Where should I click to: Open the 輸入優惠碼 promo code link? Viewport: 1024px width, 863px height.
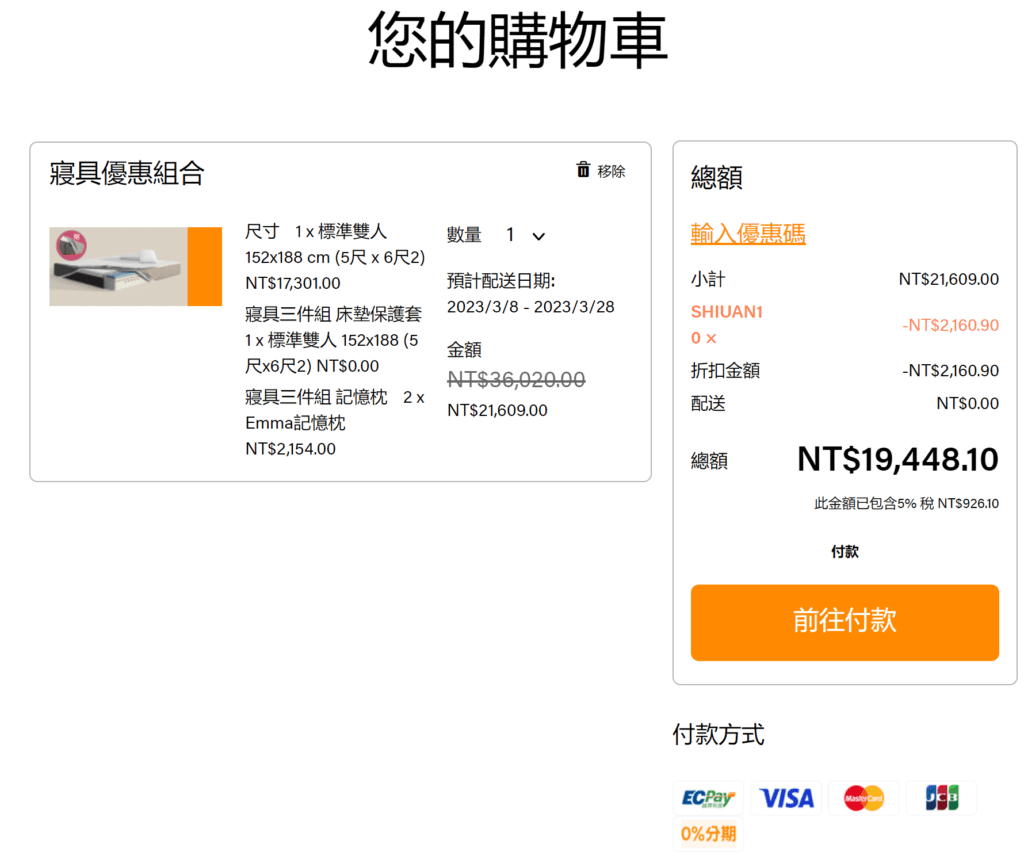(x=748, y=234)
